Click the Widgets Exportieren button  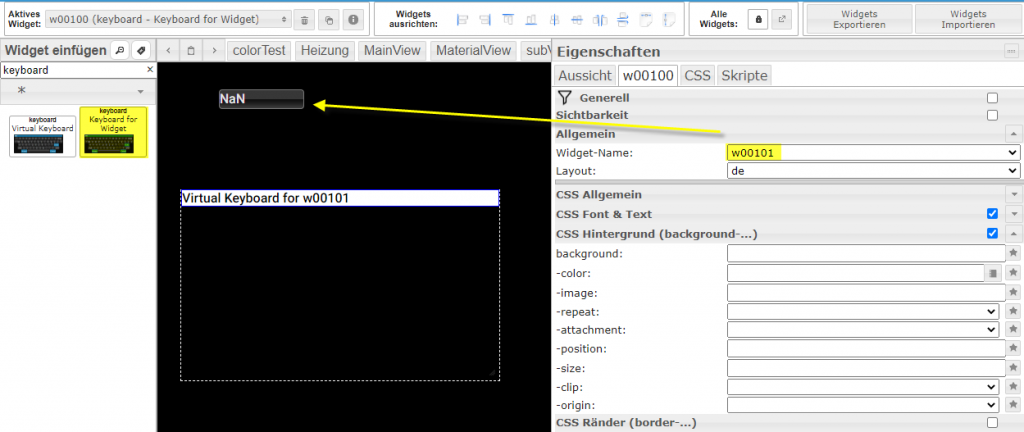(x=859, y=19)
